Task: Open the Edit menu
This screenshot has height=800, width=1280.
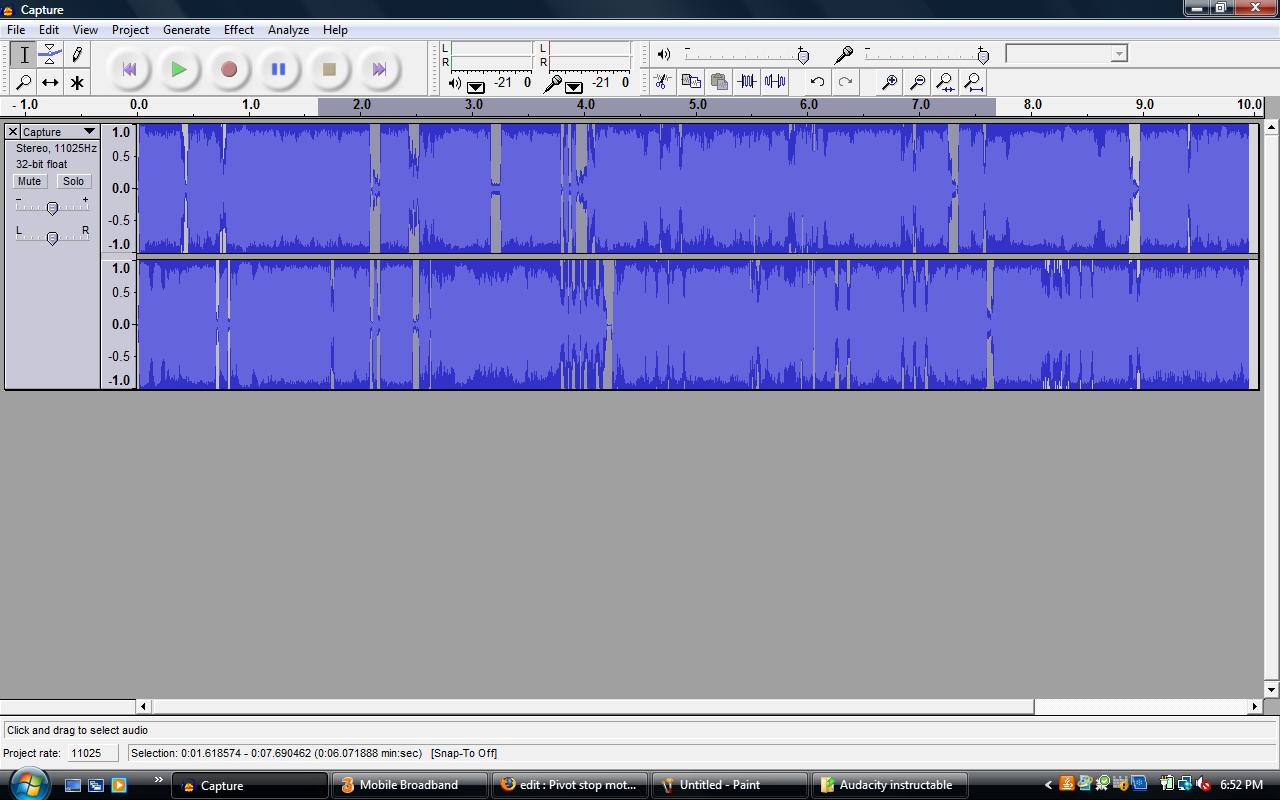Action: tap(48, 30)
